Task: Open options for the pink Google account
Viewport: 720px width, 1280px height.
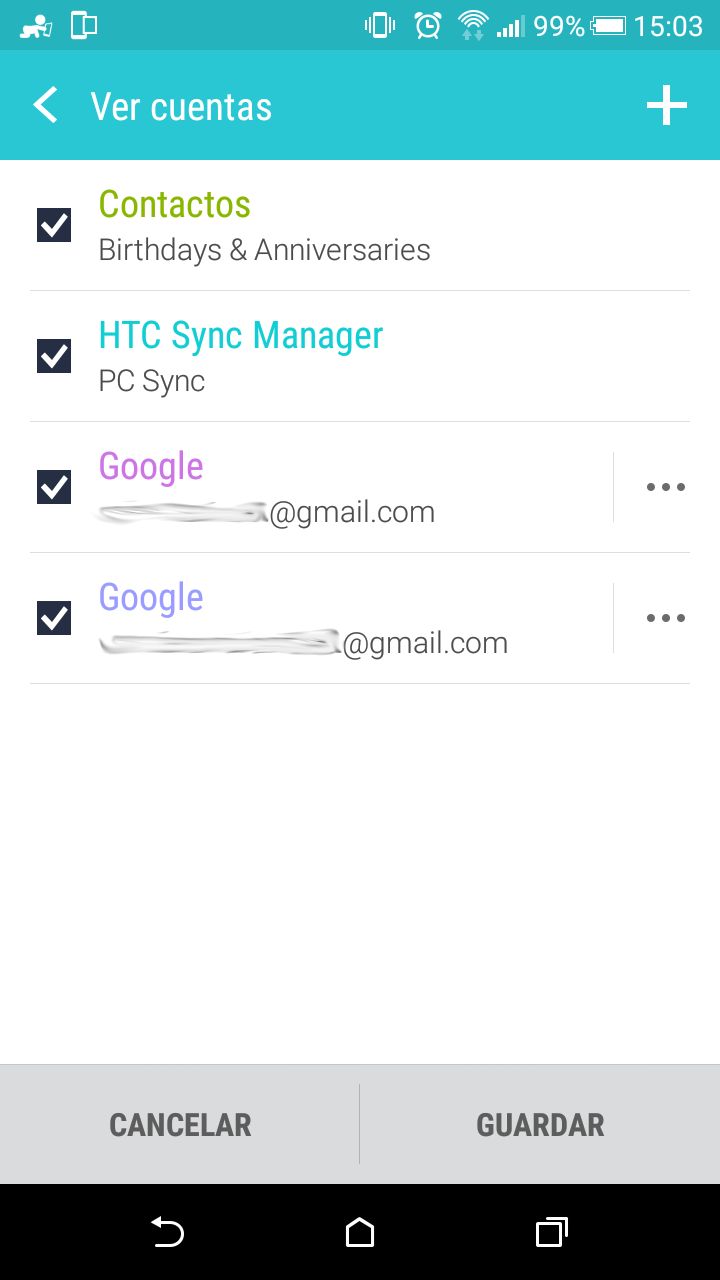Action: click(x=665, y=487)
